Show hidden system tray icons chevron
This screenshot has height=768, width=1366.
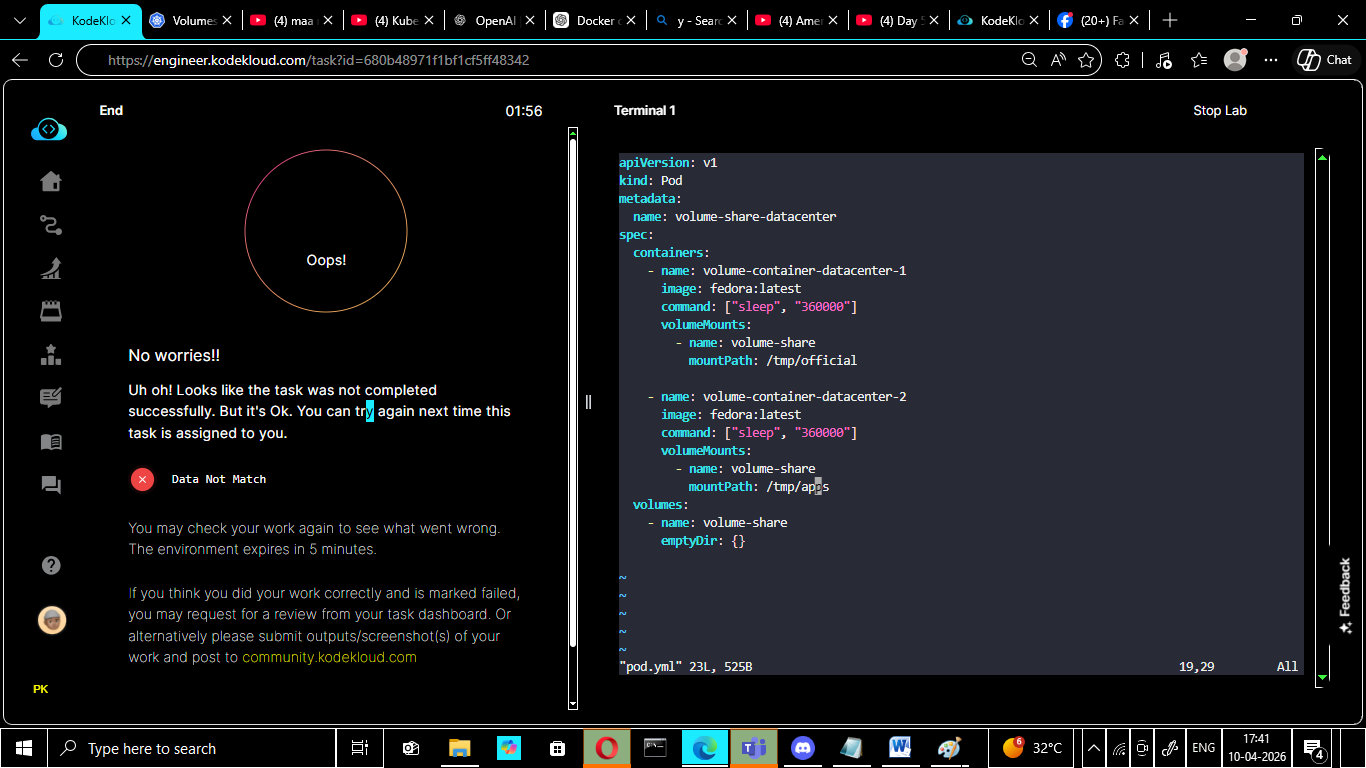[x=1094, y=748]
